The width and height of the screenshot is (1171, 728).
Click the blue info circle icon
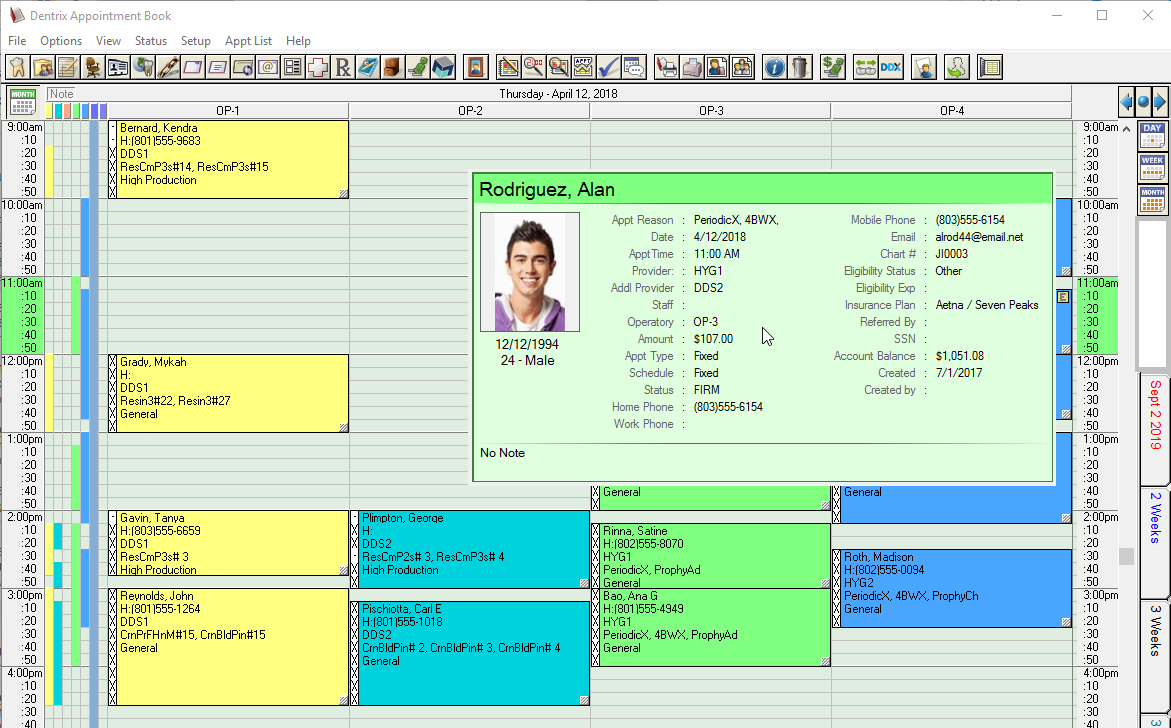[x=774, y=67]
